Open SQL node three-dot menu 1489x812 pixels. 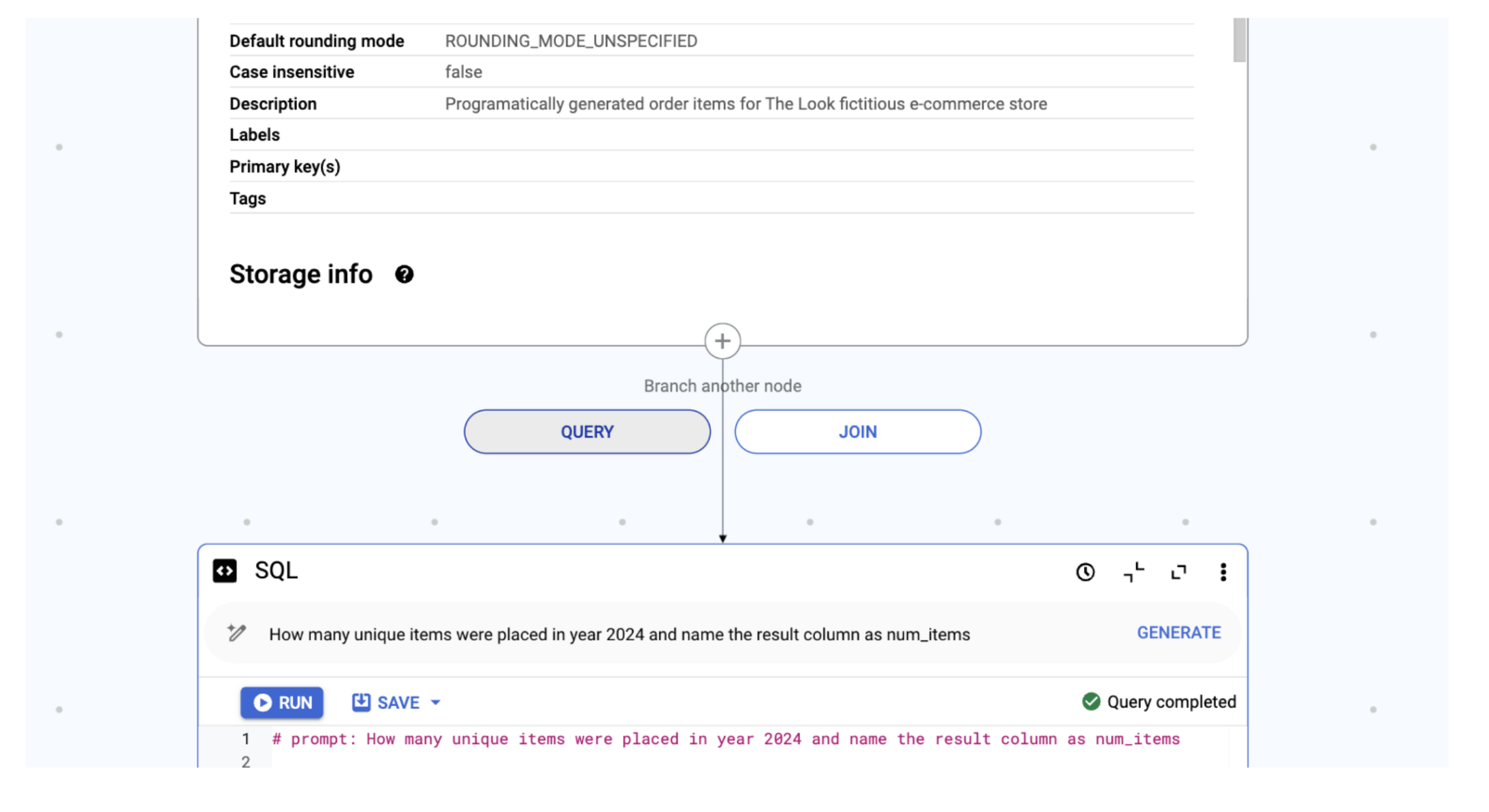[x=1223, y=572]
